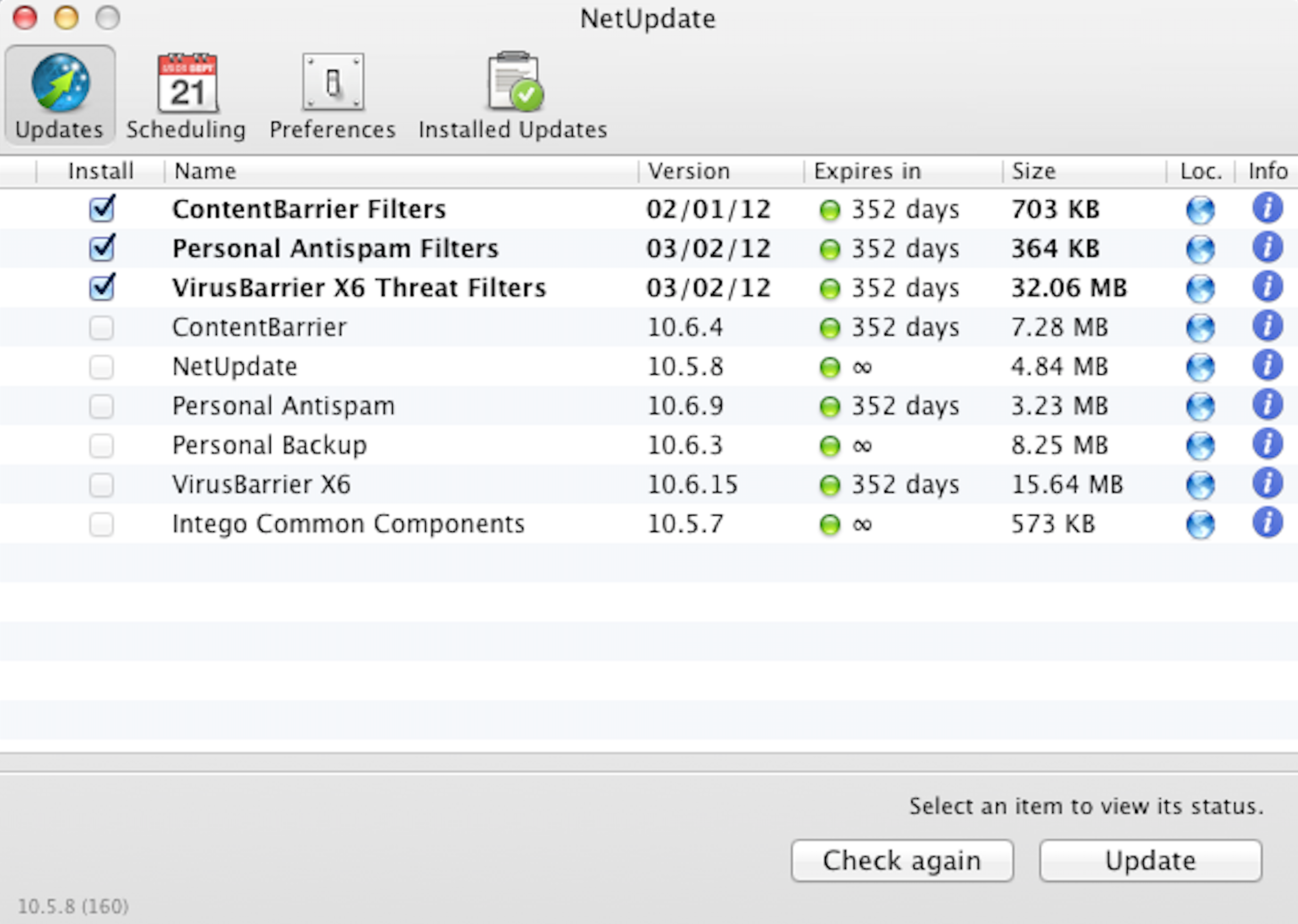Check install box for ContentBarrier 10.6.4

(x=102, y=327)
